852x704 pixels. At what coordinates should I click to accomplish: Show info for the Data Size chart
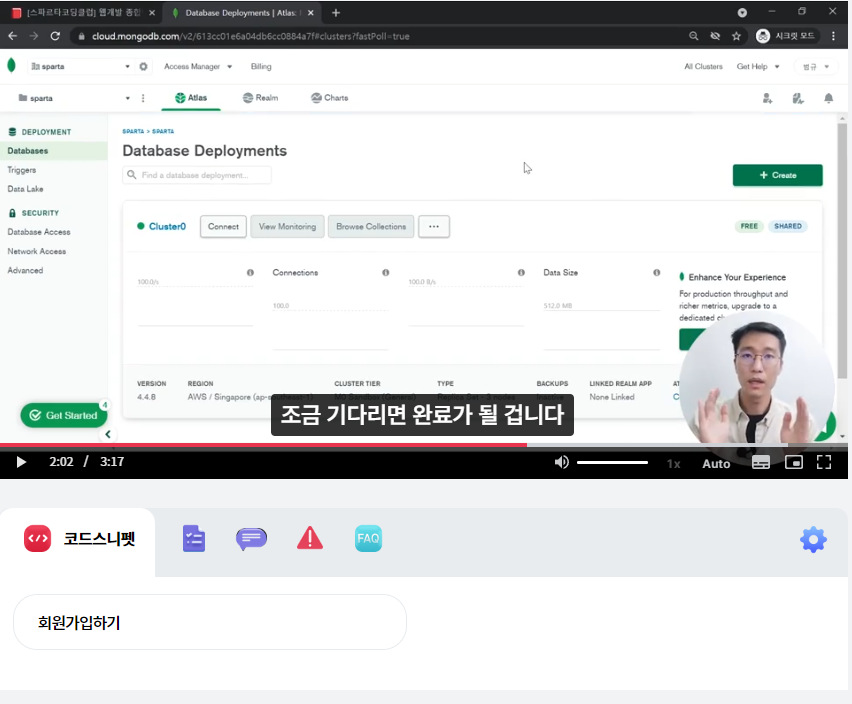656,273
